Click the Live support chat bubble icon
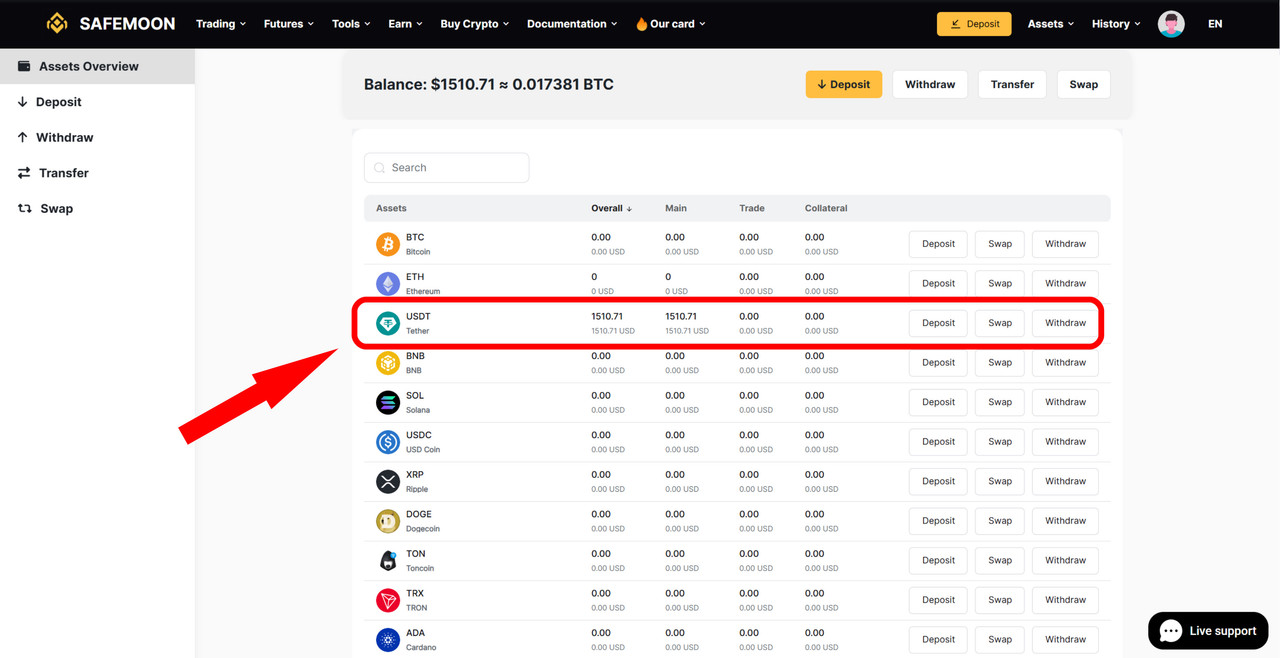1280x658 pixels. click(1171, 631)
